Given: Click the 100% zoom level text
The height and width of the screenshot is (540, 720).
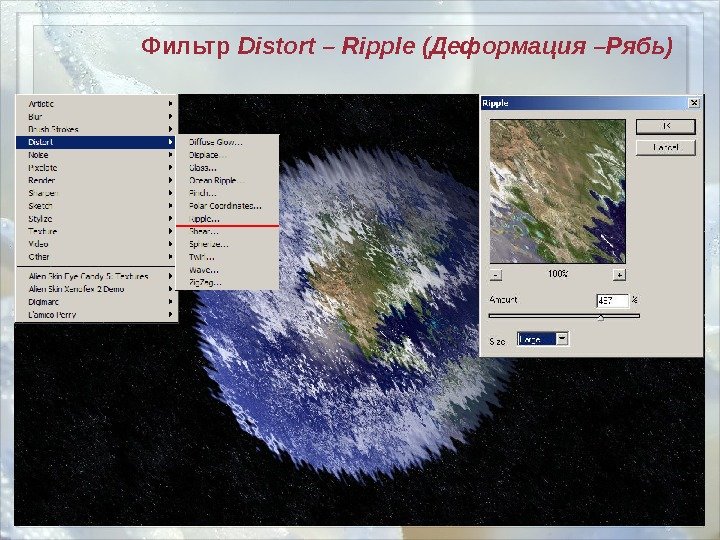Looking at the screenshot, I should (x=558, y=274).
